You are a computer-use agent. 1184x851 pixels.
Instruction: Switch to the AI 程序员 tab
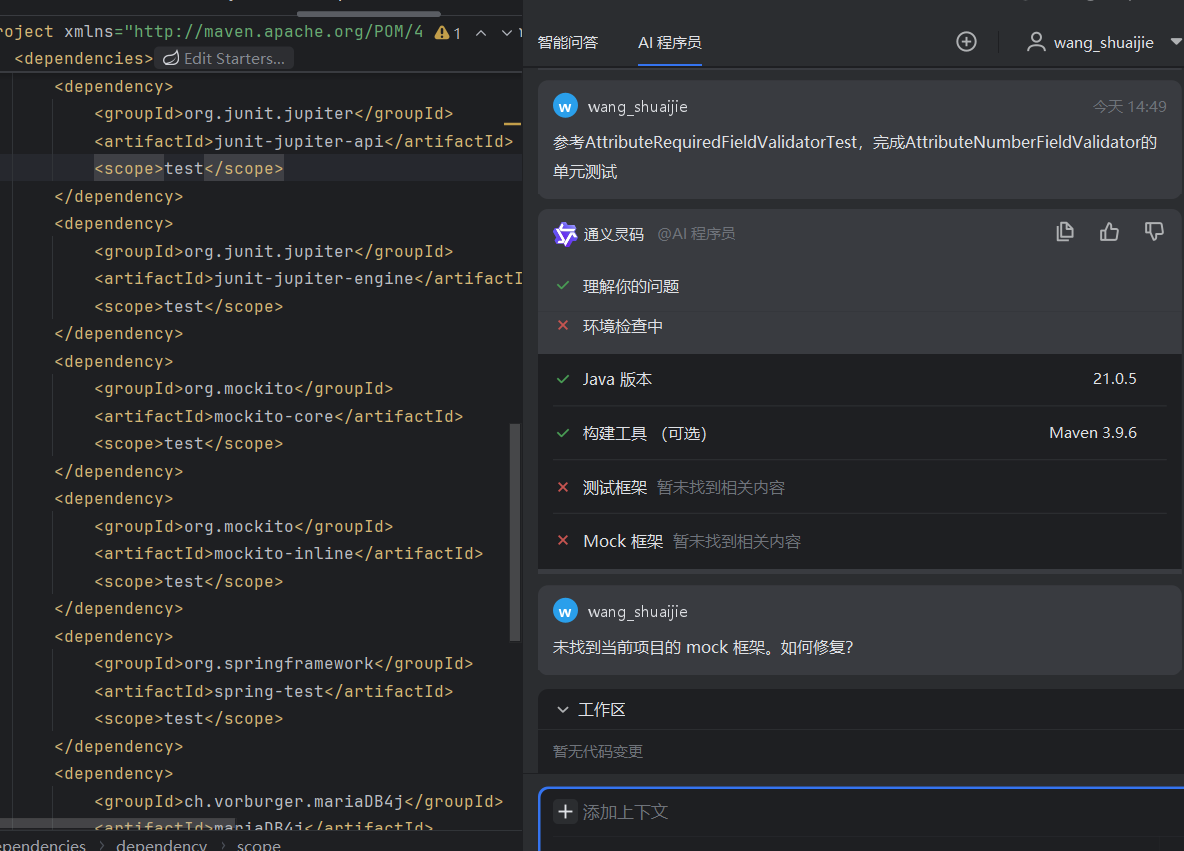click(669, 42)
